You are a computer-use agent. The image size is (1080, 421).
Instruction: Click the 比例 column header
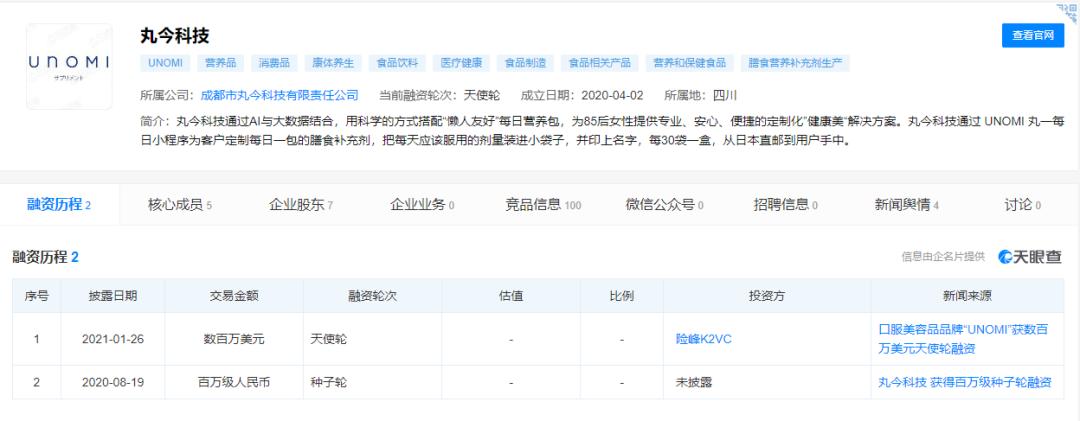click(622, 296)
